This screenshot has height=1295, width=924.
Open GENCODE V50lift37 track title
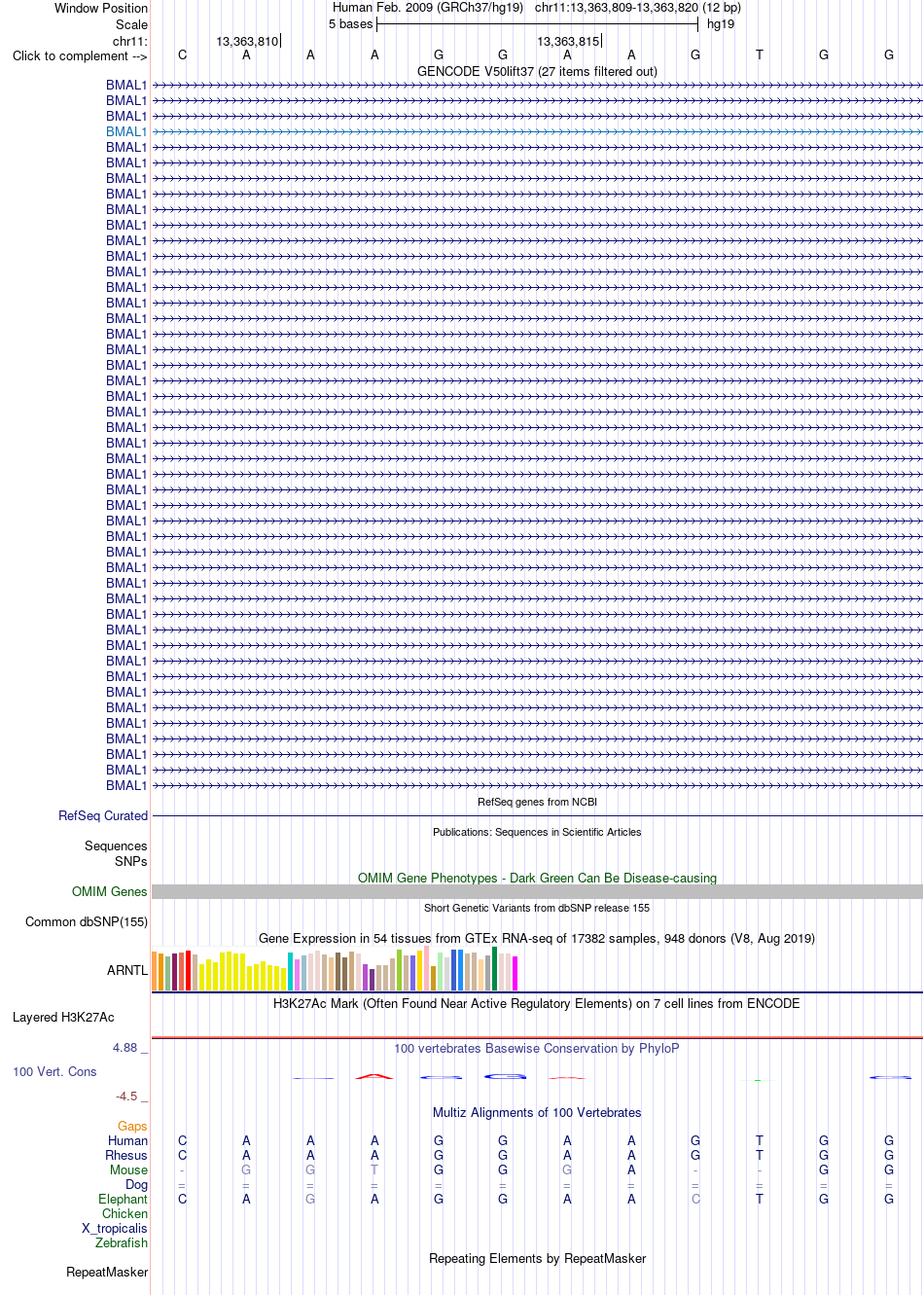point(537,71)
